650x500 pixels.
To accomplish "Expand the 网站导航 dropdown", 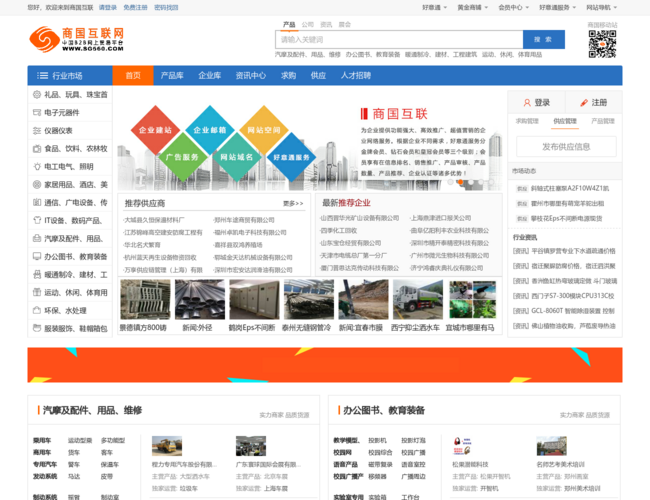I will 601,7.
